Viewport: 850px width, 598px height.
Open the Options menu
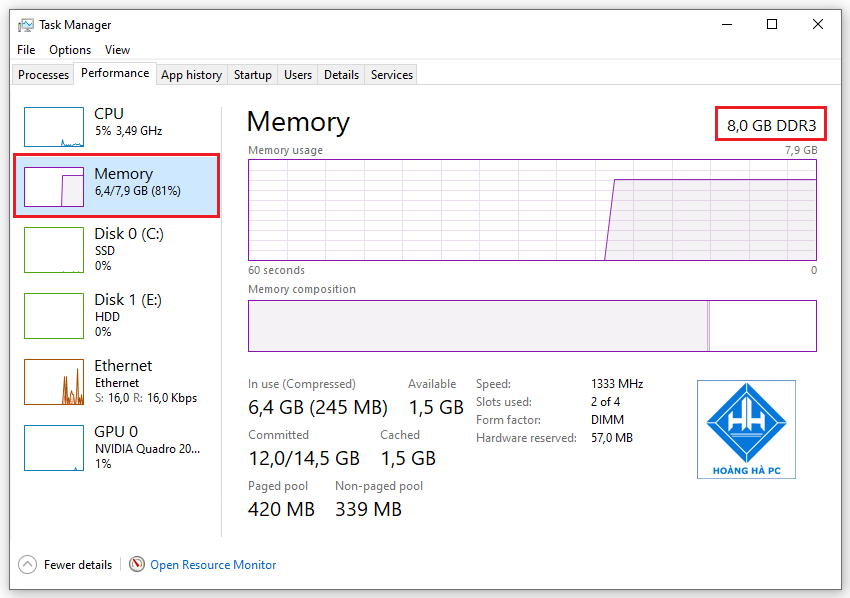(70, 49)
